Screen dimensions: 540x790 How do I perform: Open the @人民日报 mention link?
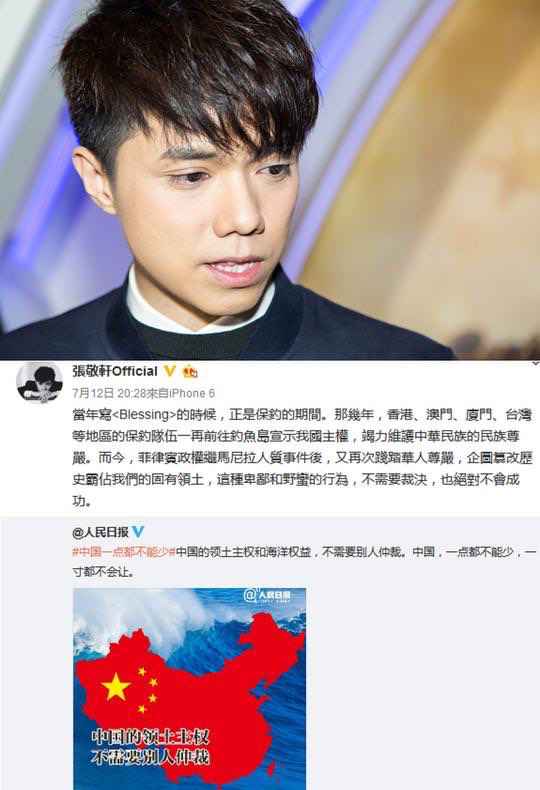click(x=100, y=532)
